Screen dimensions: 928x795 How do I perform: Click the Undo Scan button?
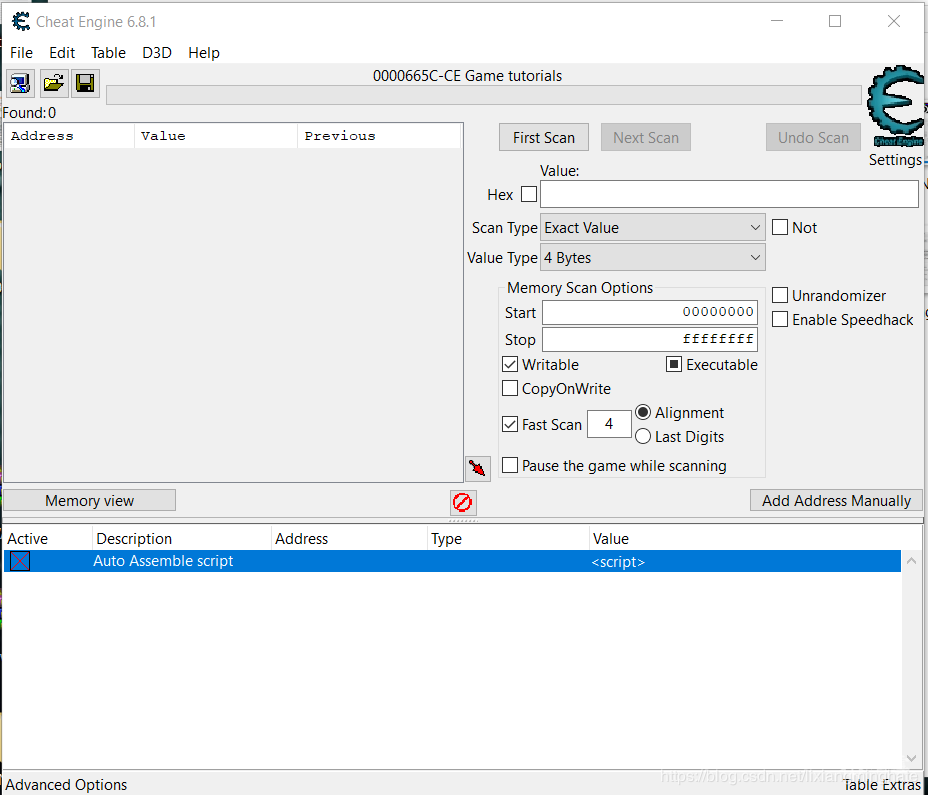pos(813,137)
